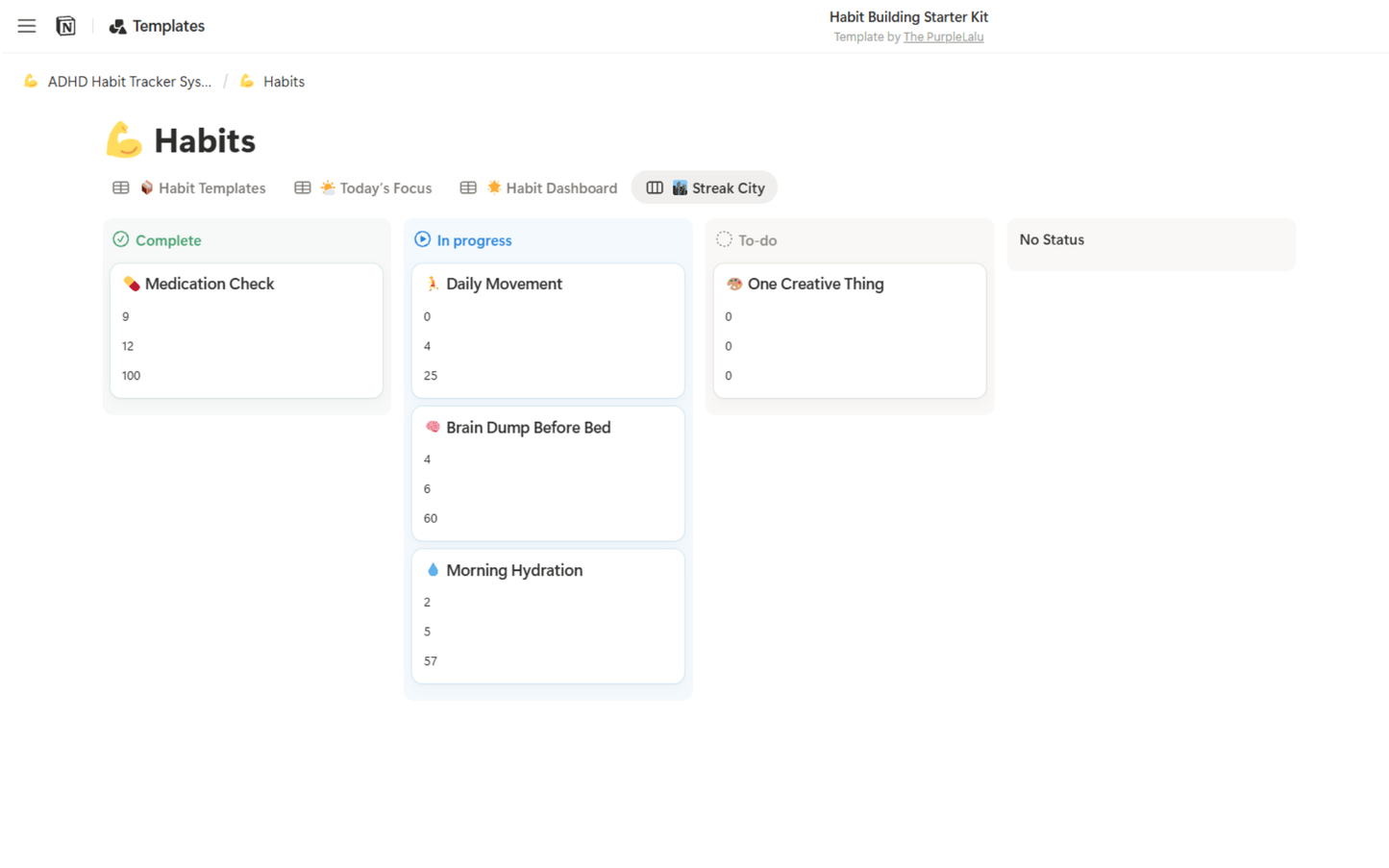Image resolution: width=1389 pixels, height=868 pixels.
Task: Click the table icon beside Habit Templates
Action: [121, 187]
